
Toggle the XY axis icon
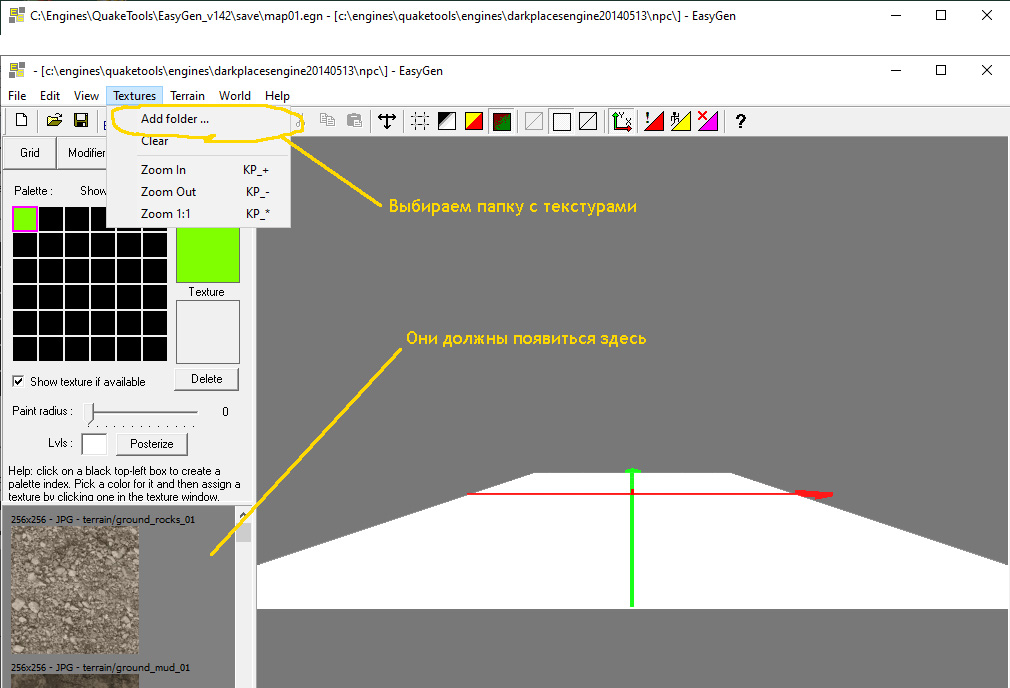click(622, 120)
